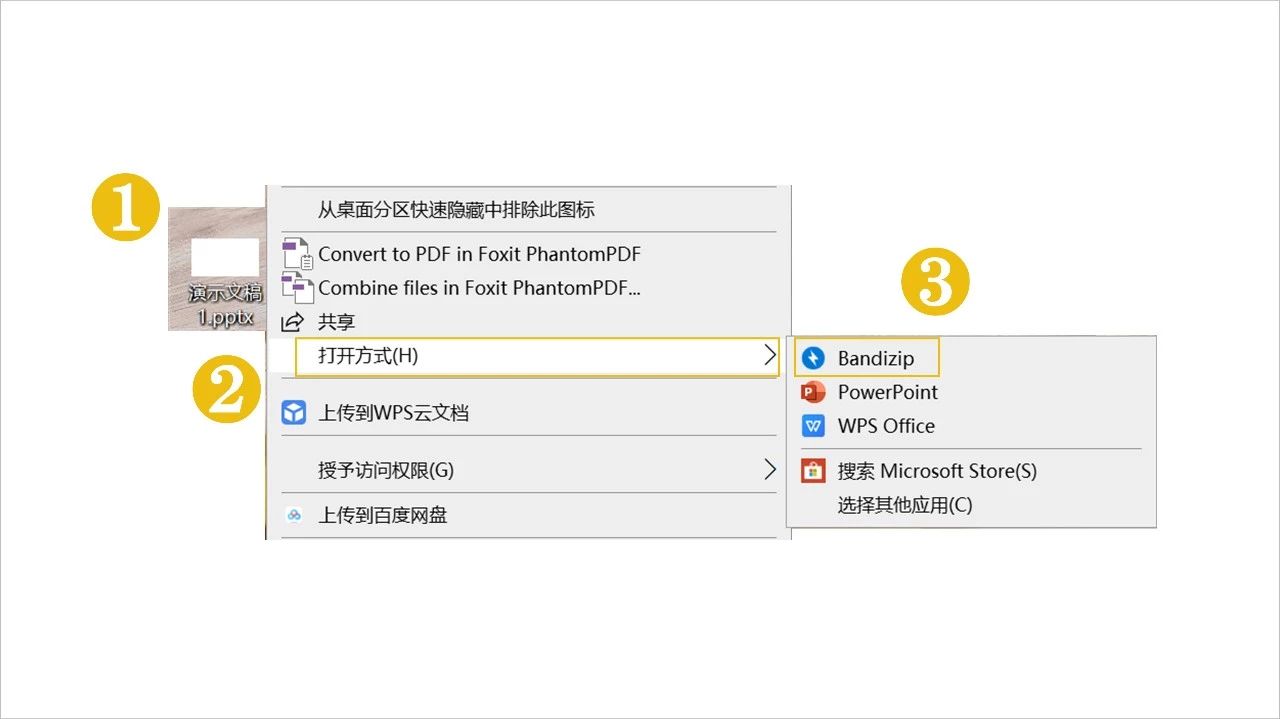Click Convert to PDF in Foxit PhantomPDF
This screenshot has height=719, width=1280.
480,253
